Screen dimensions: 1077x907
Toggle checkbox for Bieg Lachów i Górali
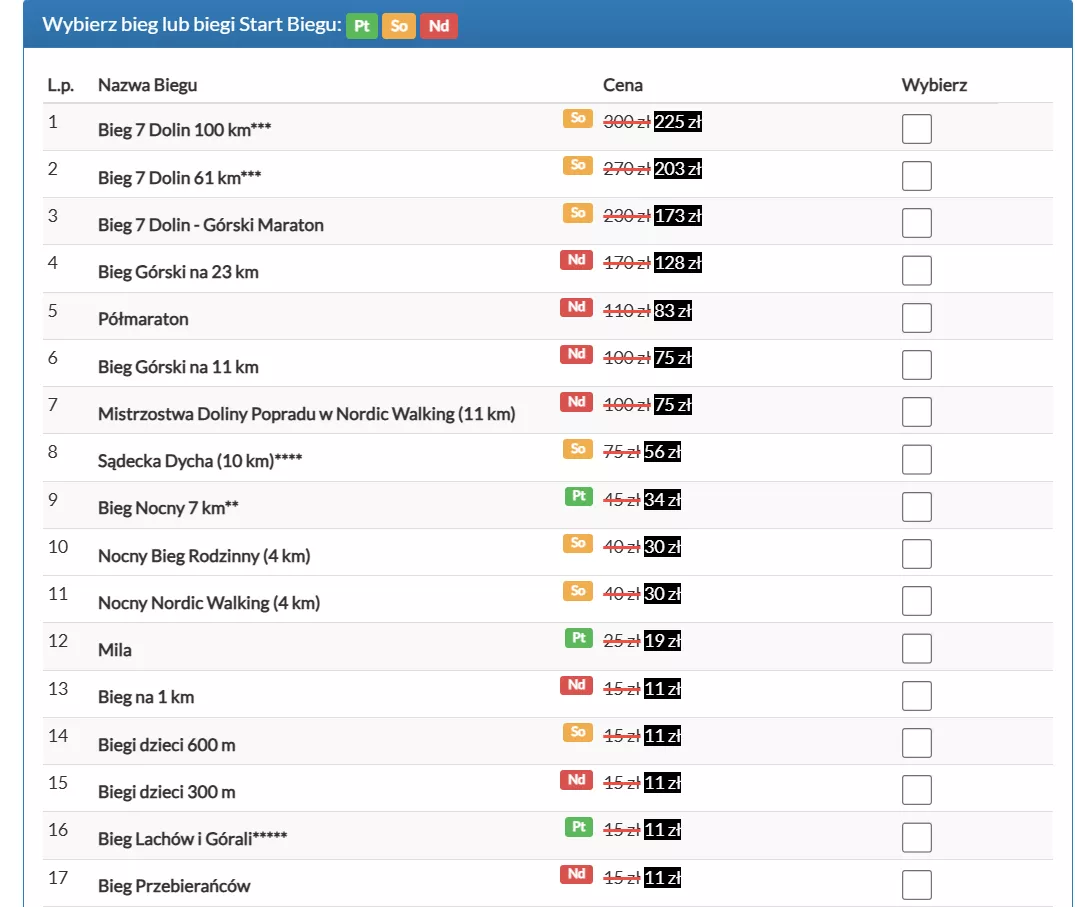click(916, 838)
